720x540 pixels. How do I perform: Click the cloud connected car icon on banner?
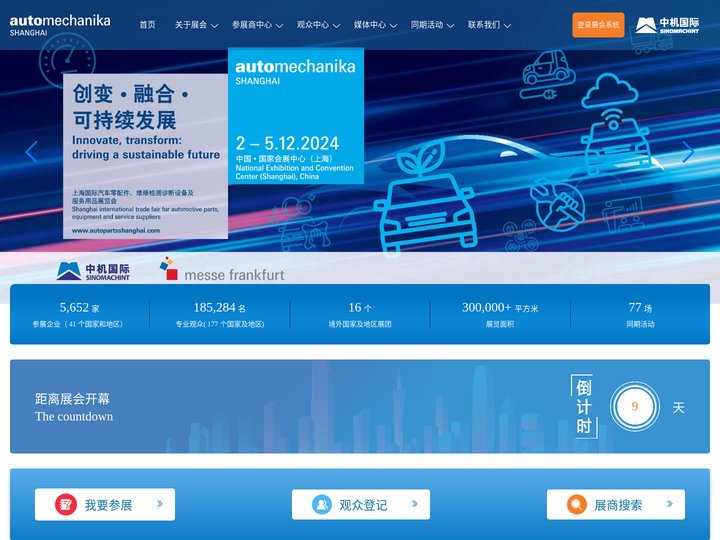point(615,122)
